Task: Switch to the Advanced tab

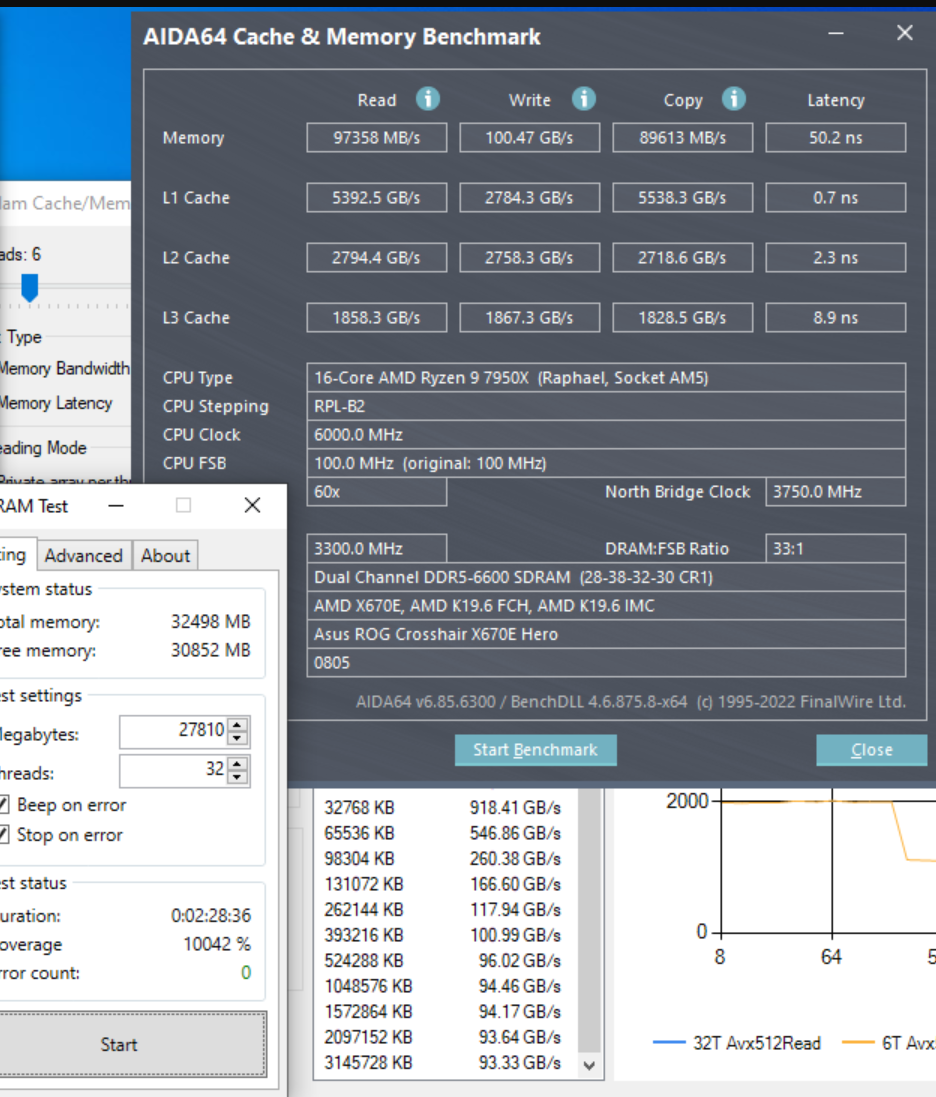Action: tap(83, 556)
